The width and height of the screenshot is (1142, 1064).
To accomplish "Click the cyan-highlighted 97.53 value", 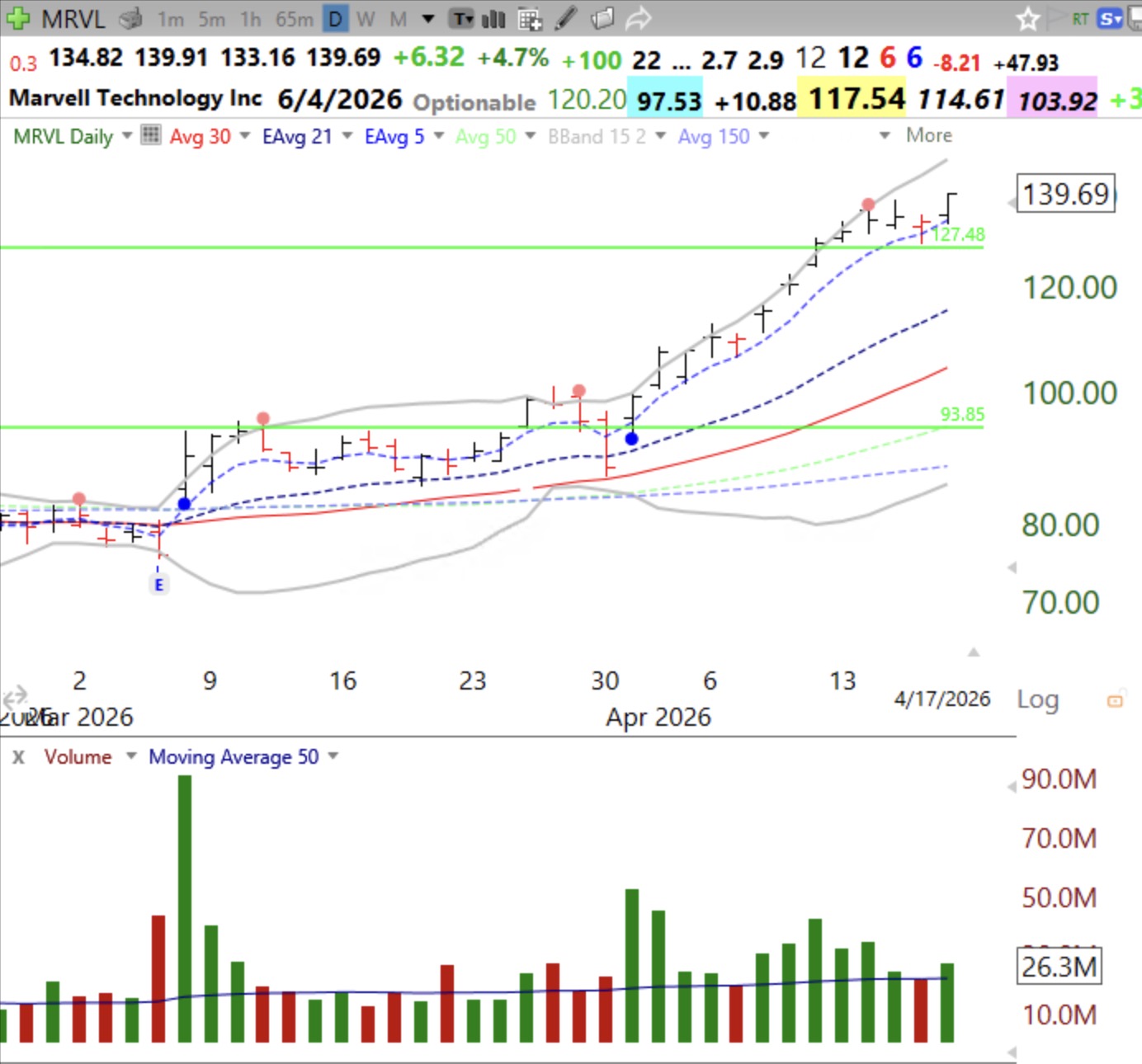I will [x=668, y=101].
